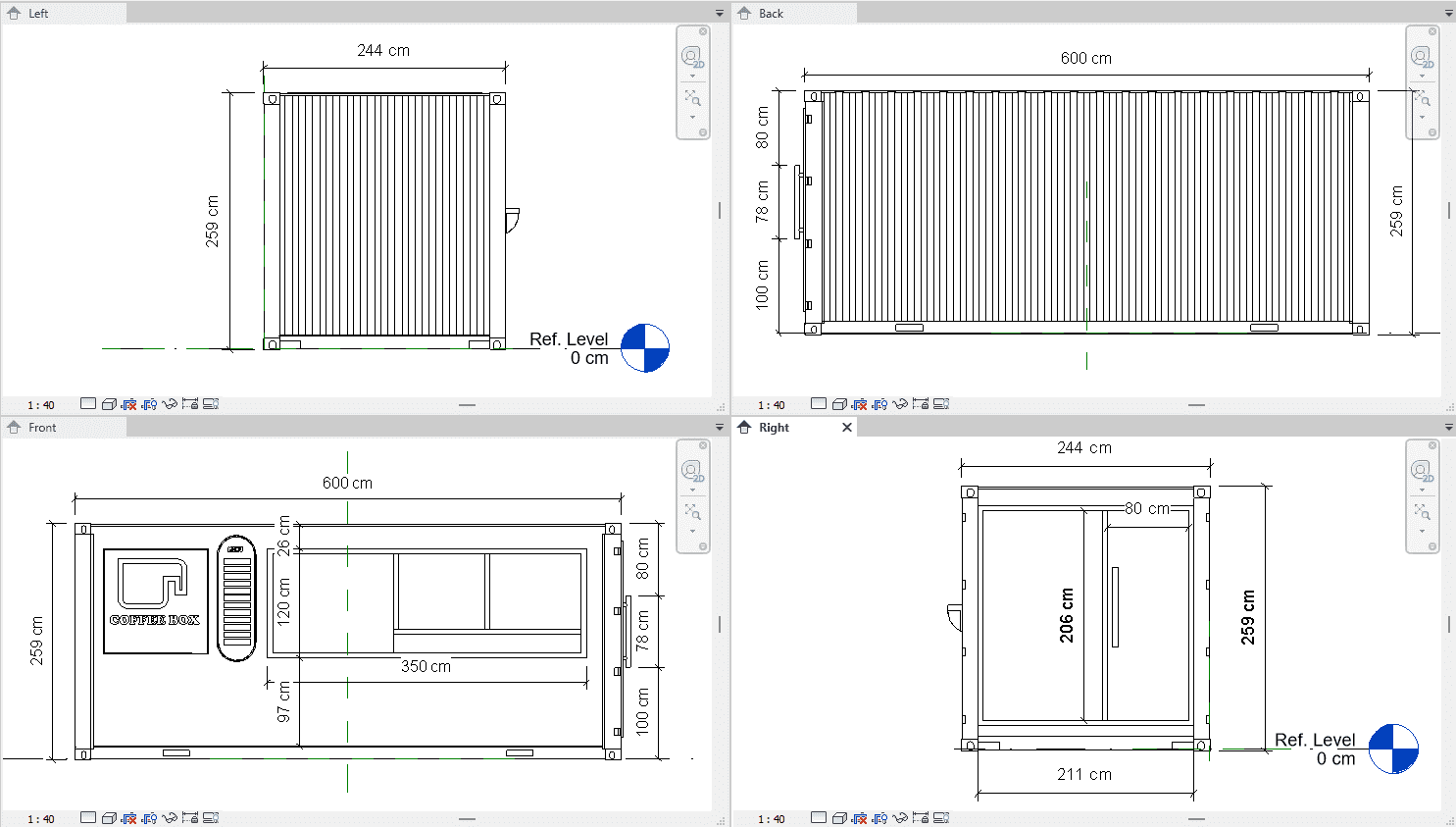Open 2D steering wheel in Left view
This screenshot has height=827, width=1456.
tap(692, 57)
